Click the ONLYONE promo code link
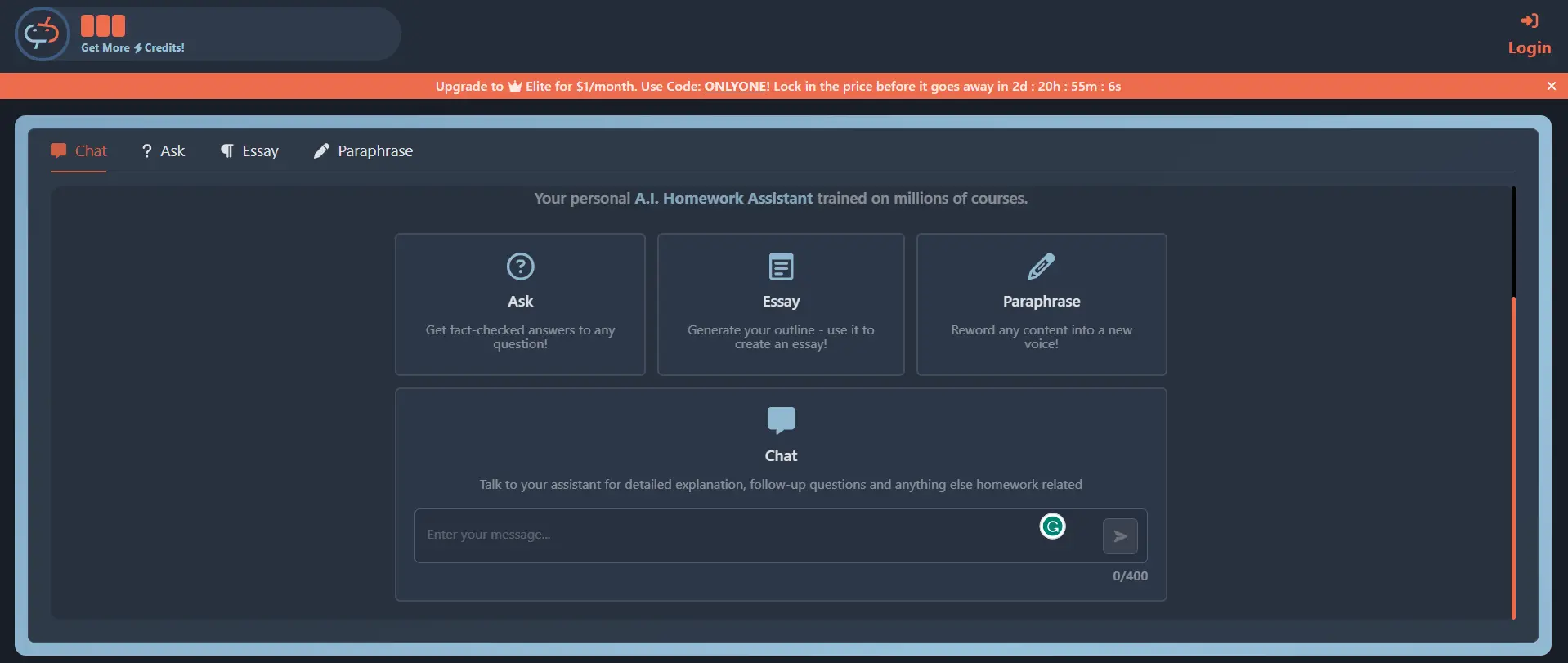 tap(735, 86)
